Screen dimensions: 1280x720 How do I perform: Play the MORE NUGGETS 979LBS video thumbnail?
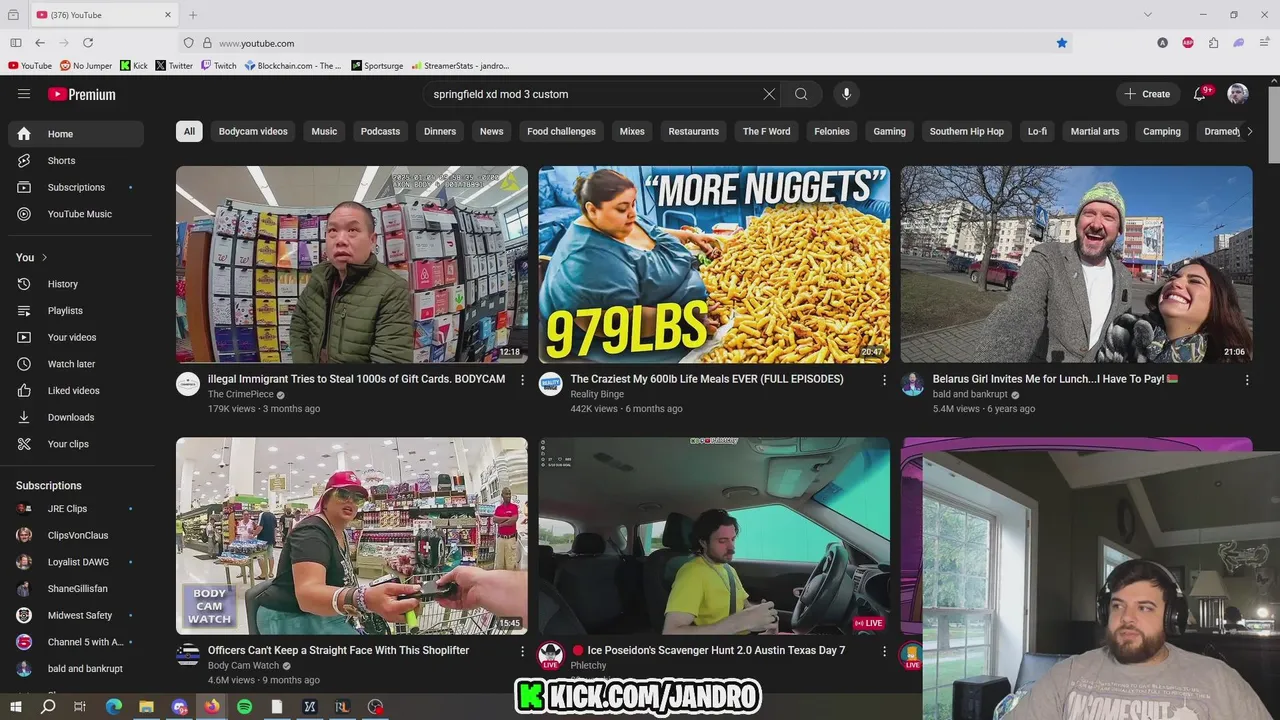tap(714, 265)
